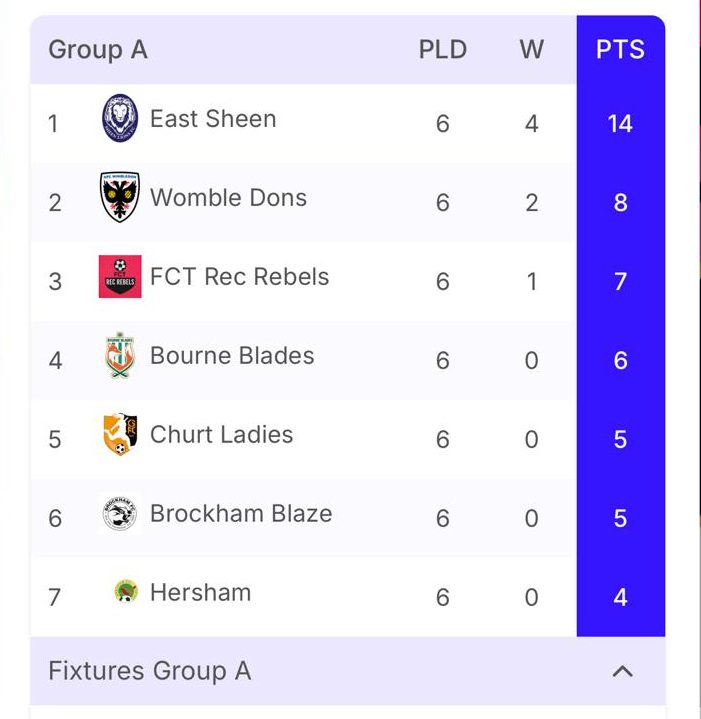The image size is (701, 719).
Task: Click the PLD column header
Action: pyautogui.click(x=443, y=49)
